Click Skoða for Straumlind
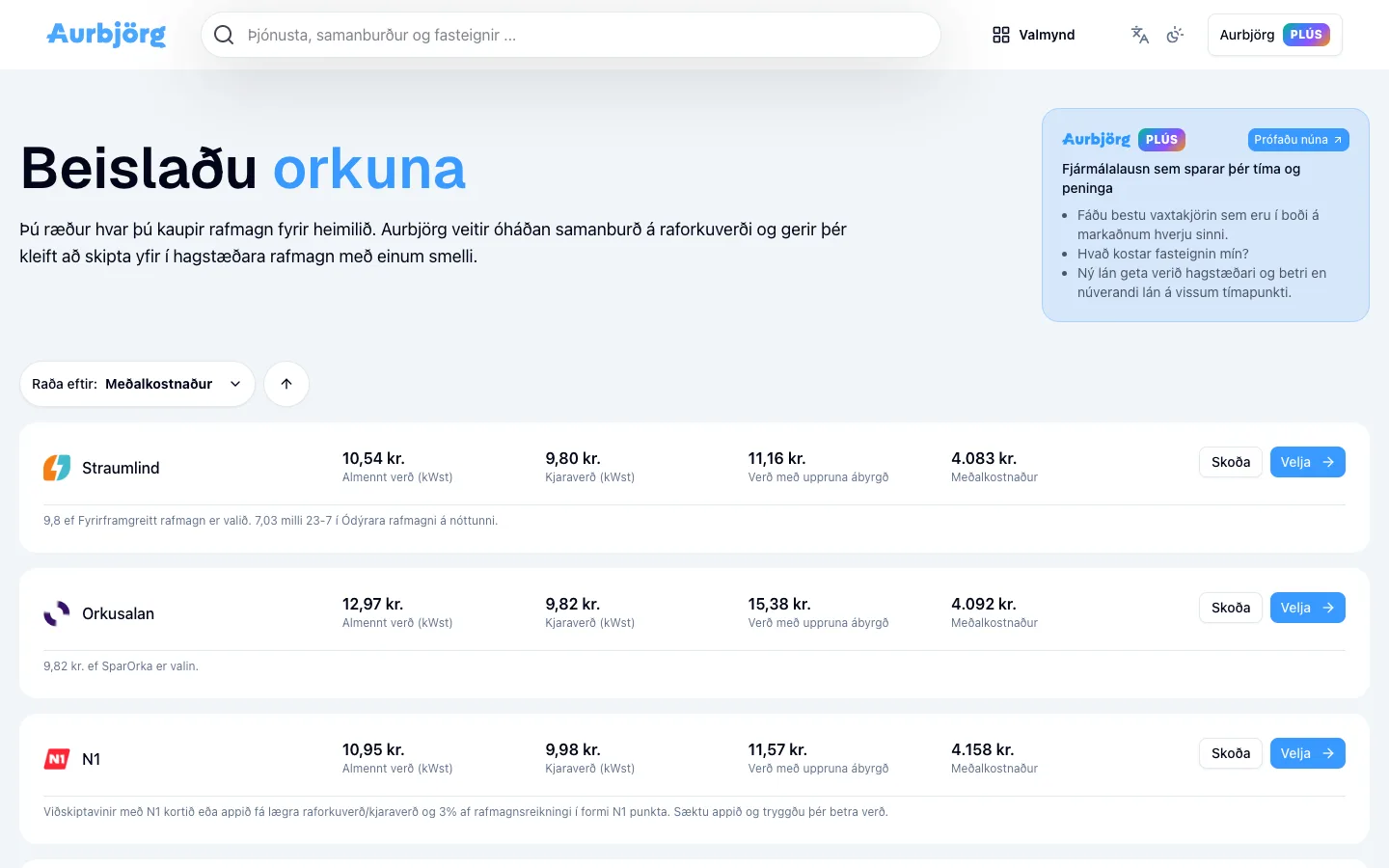Screen dimensions: 1389x868 (x=1231, y=462)
